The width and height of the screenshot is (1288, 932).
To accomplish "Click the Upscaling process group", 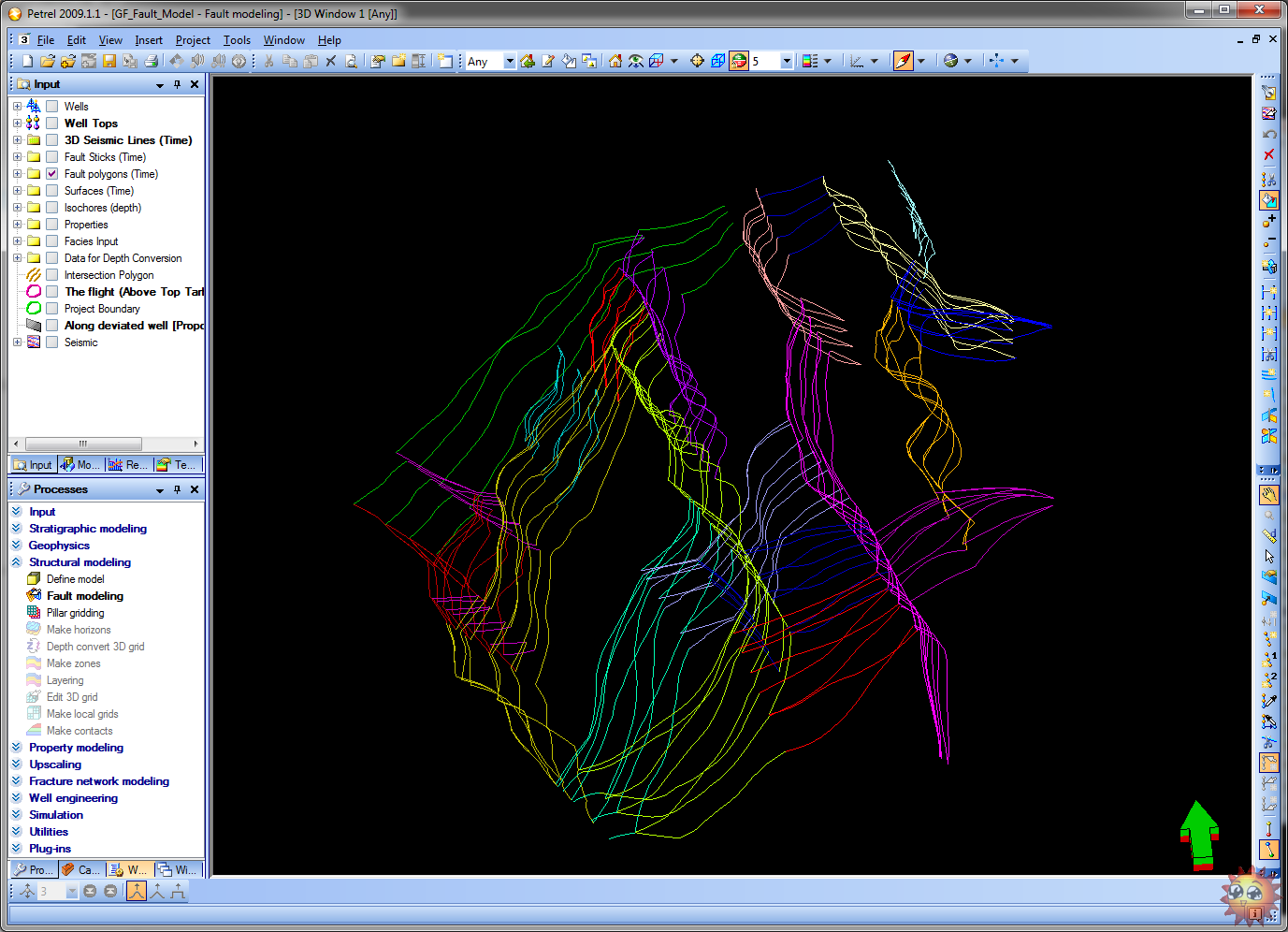I will coord(55,765).
